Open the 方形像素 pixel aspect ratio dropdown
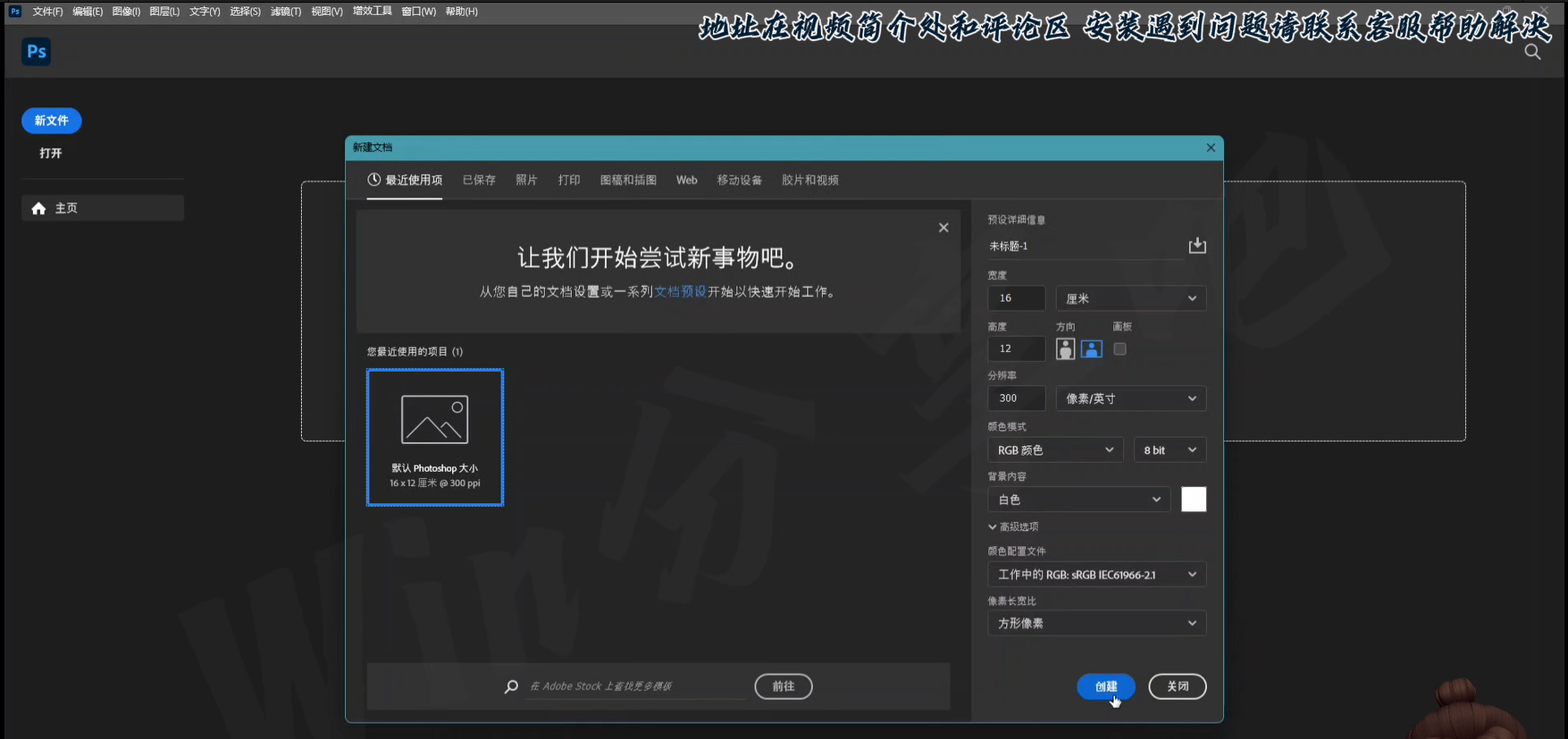The width and height of the screenshot is (1568, 739). pyautogui.click(x=1097, y=623)
